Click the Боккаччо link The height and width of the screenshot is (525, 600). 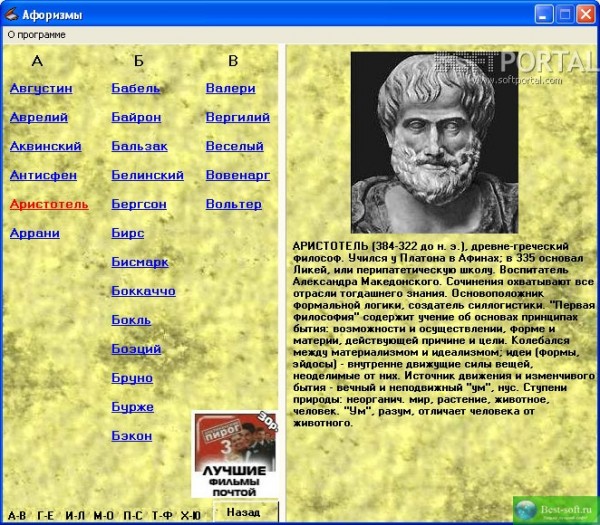[x=143, y=292]
